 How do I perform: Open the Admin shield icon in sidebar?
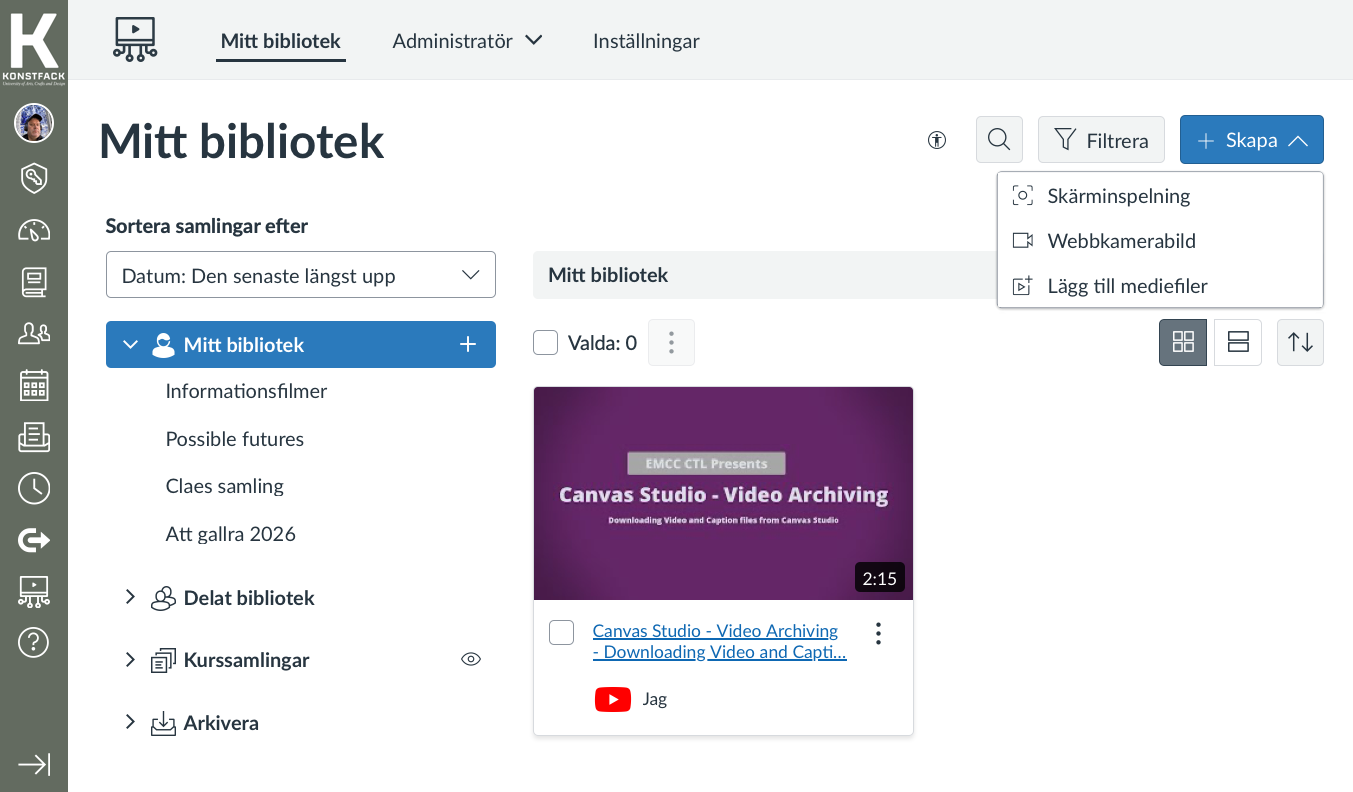point(34,178)
